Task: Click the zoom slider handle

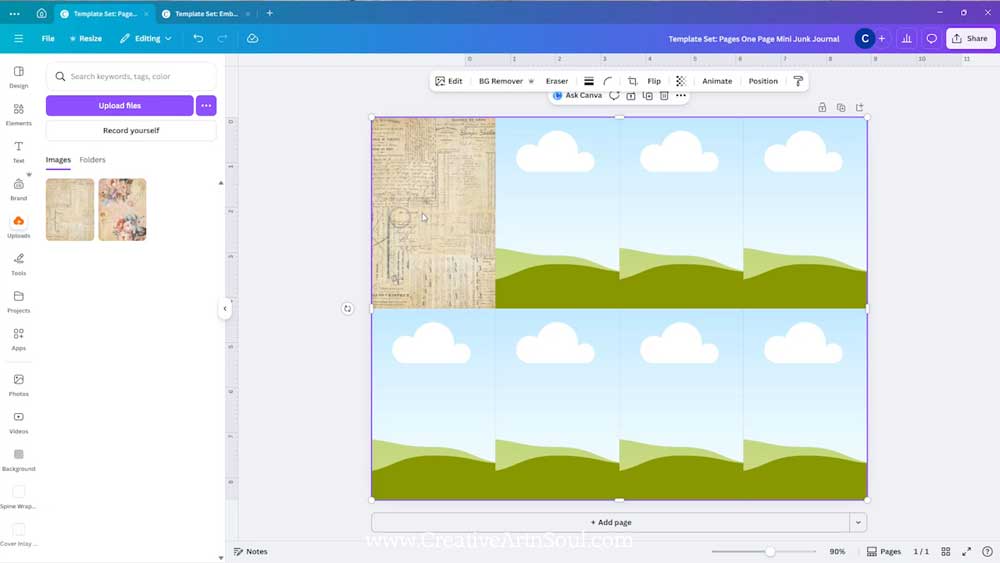Action: [x=770, y=551]
